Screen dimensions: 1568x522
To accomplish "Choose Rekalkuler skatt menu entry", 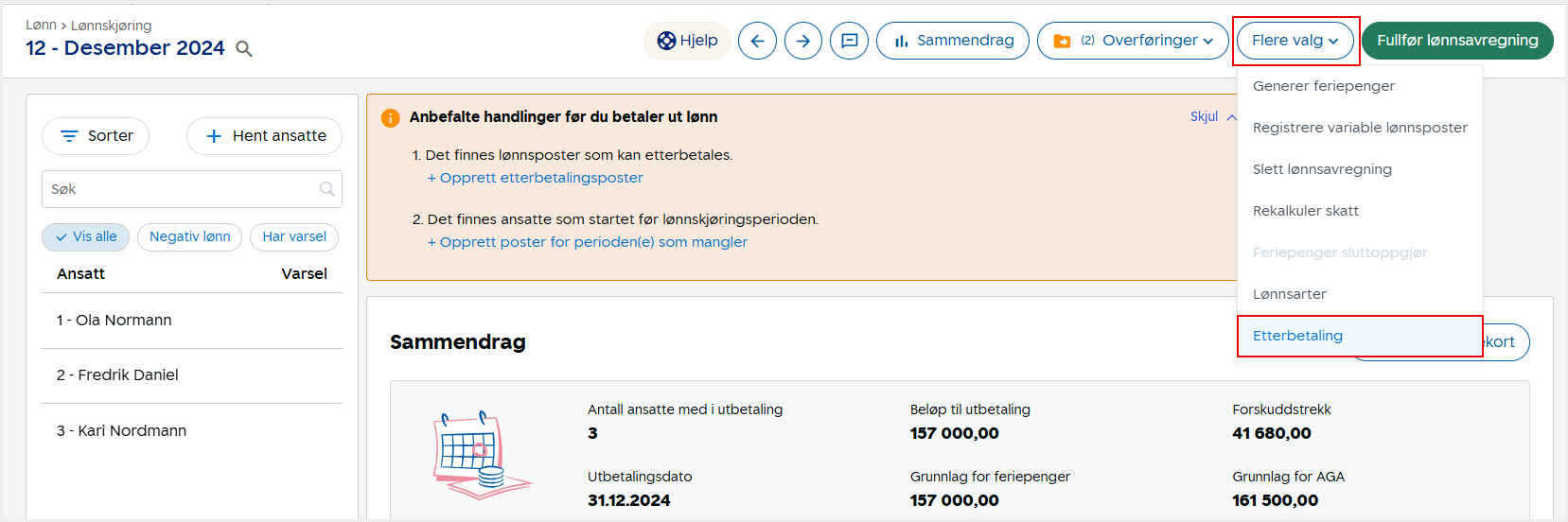I will 1305,211.
